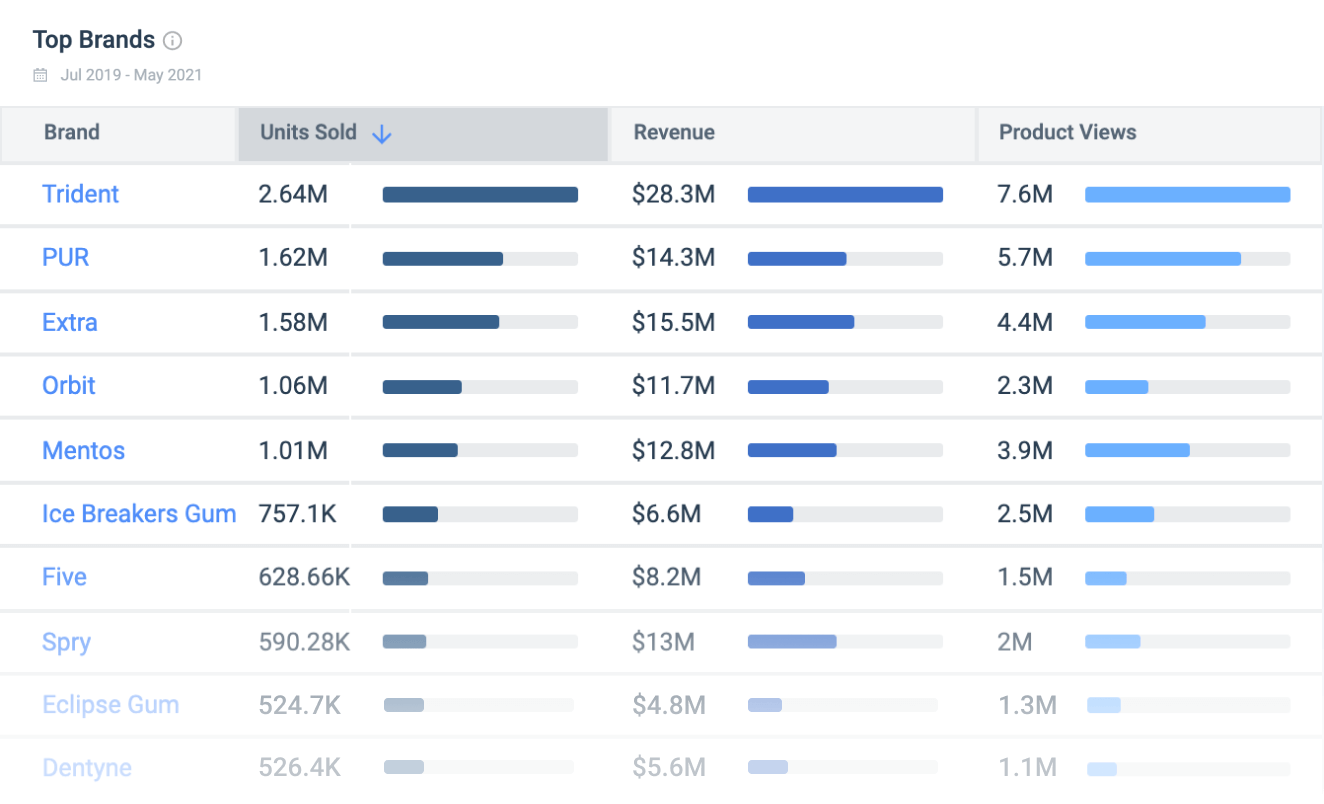This screenshot has height=804, width=1324.
Task: Select the Extra brand link
Action: [69, 322]
